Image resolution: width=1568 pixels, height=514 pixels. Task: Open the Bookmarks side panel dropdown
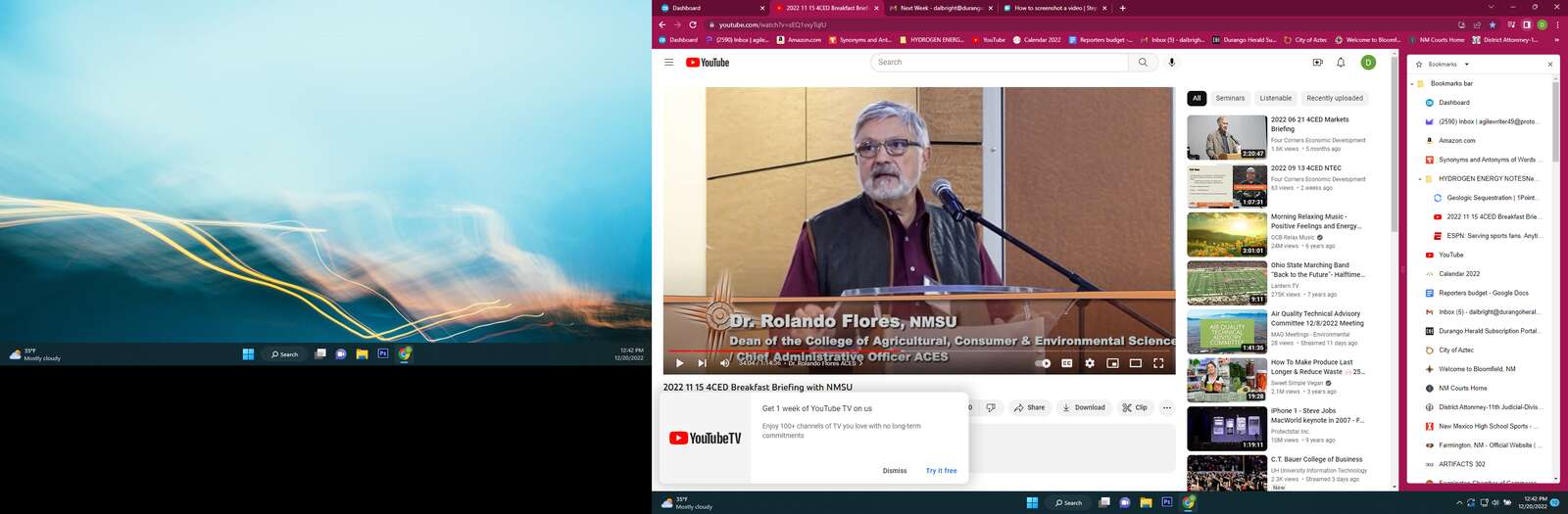[1467, 64]
